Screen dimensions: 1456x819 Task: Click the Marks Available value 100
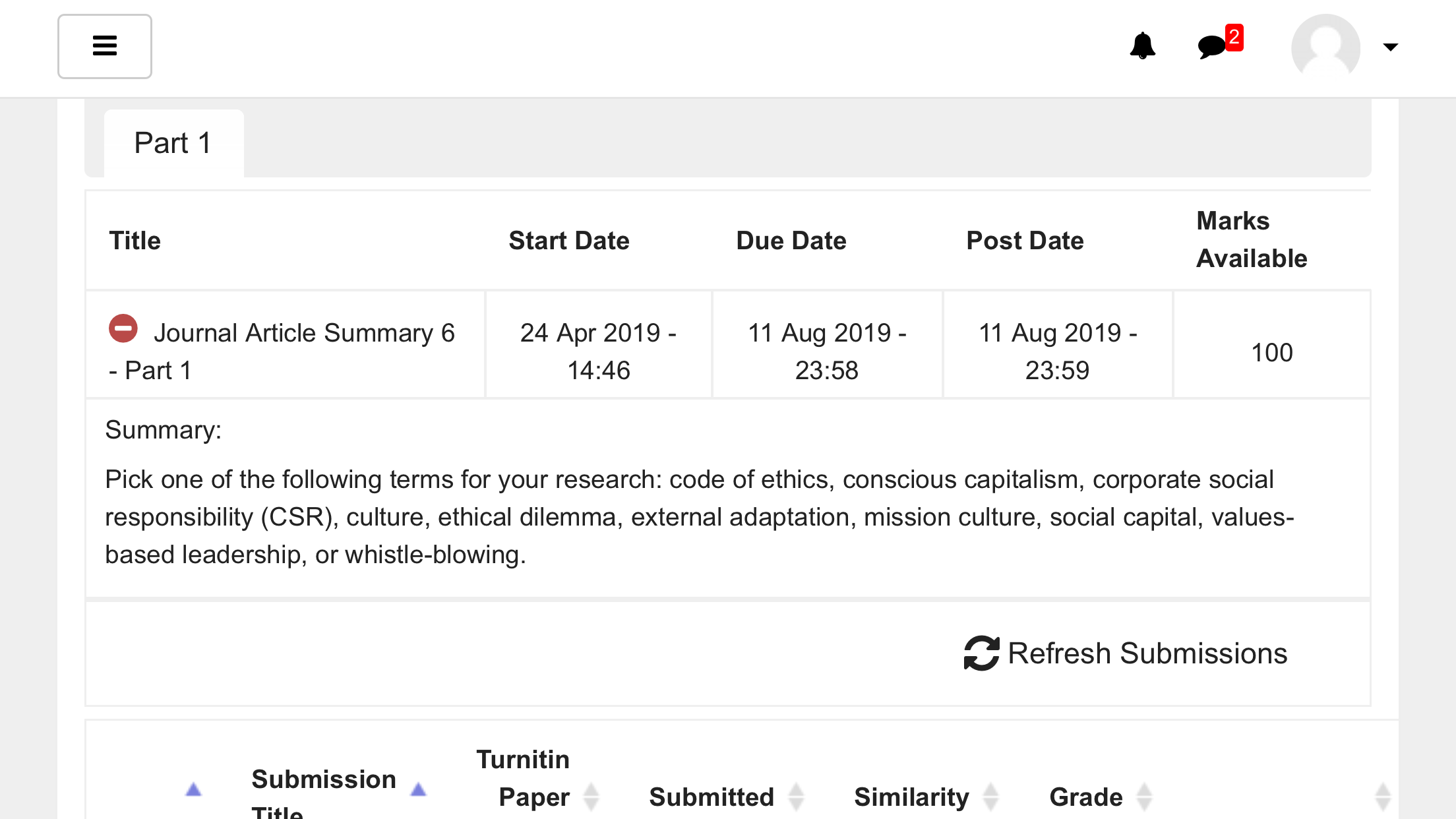[x=1272, y=352]
